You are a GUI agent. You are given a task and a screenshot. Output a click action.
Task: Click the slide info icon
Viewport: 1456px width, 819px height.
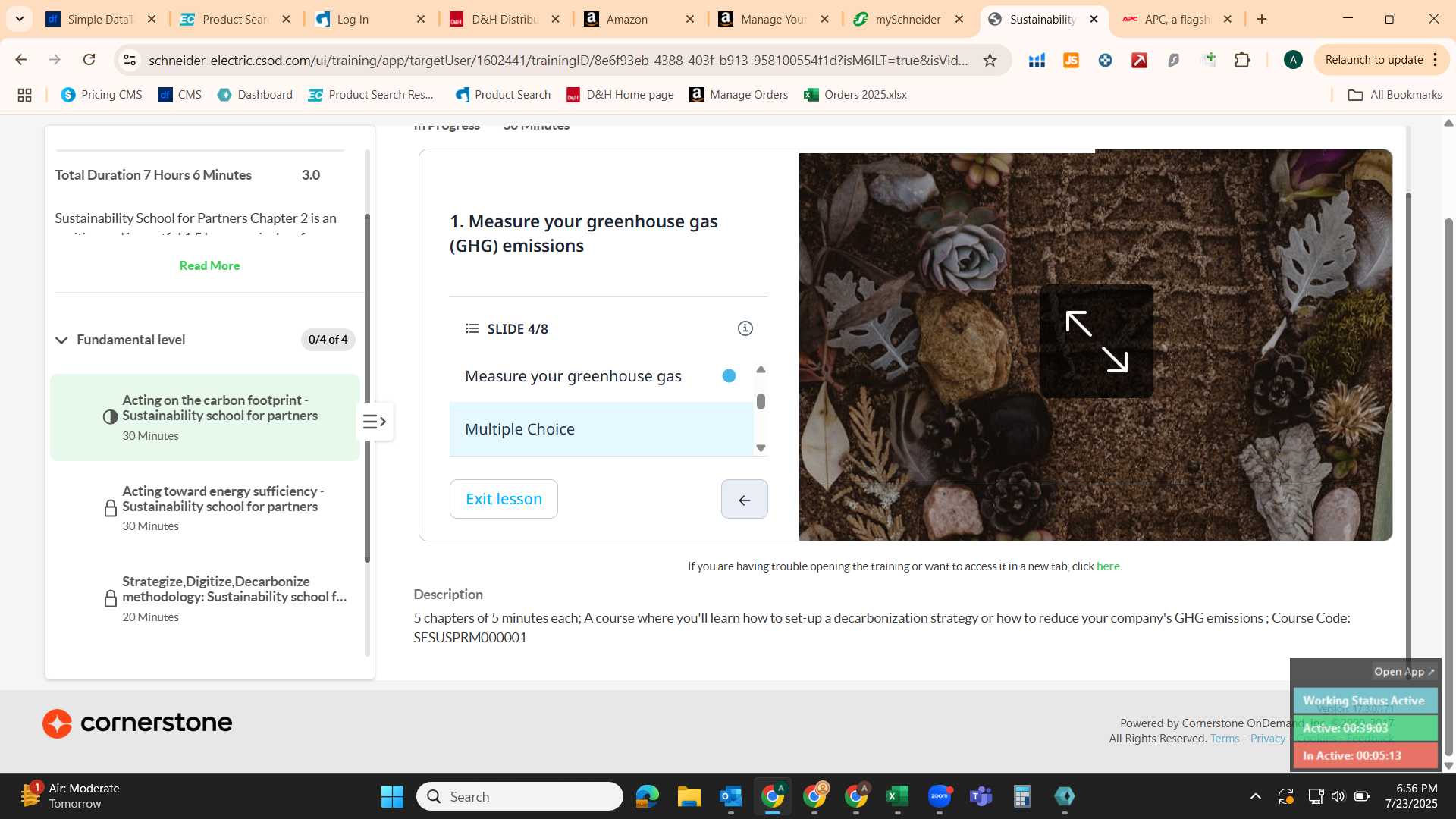745,328
